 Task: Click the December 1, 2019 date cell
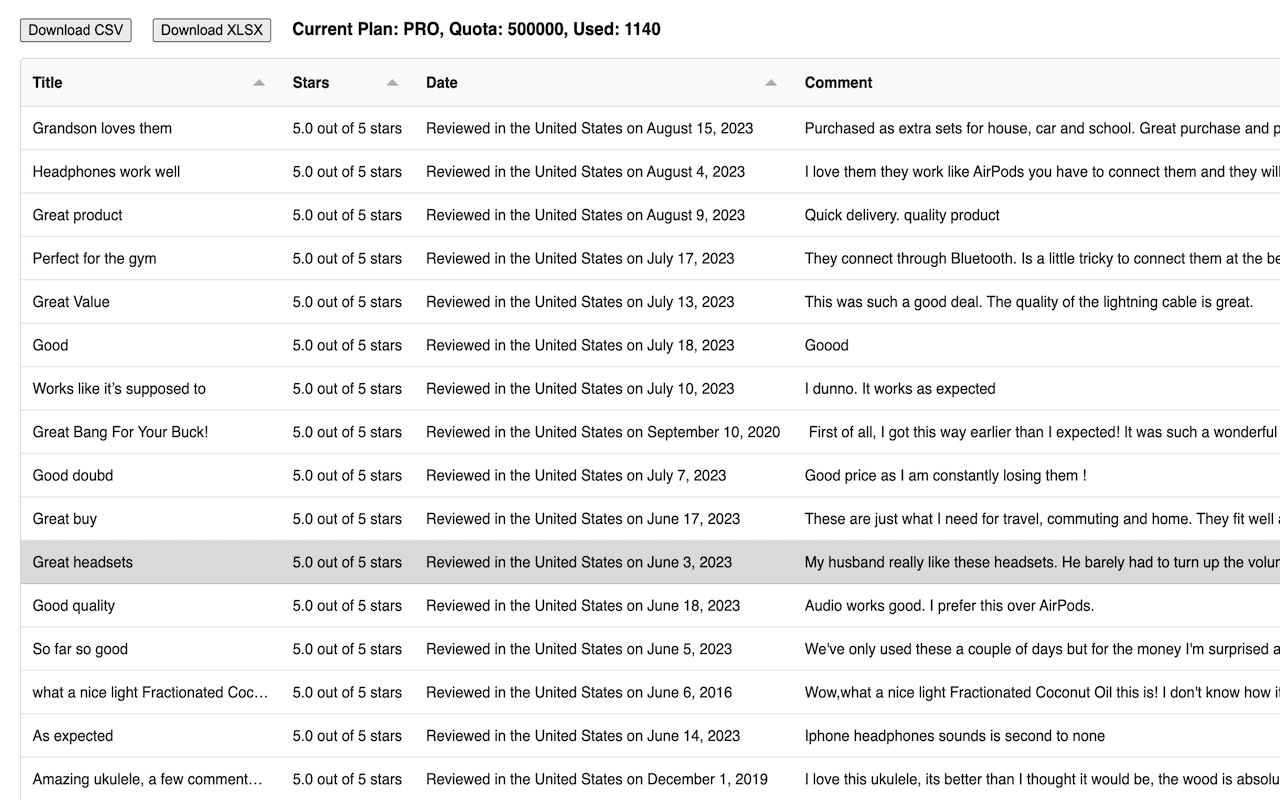[x=597, y=779]
